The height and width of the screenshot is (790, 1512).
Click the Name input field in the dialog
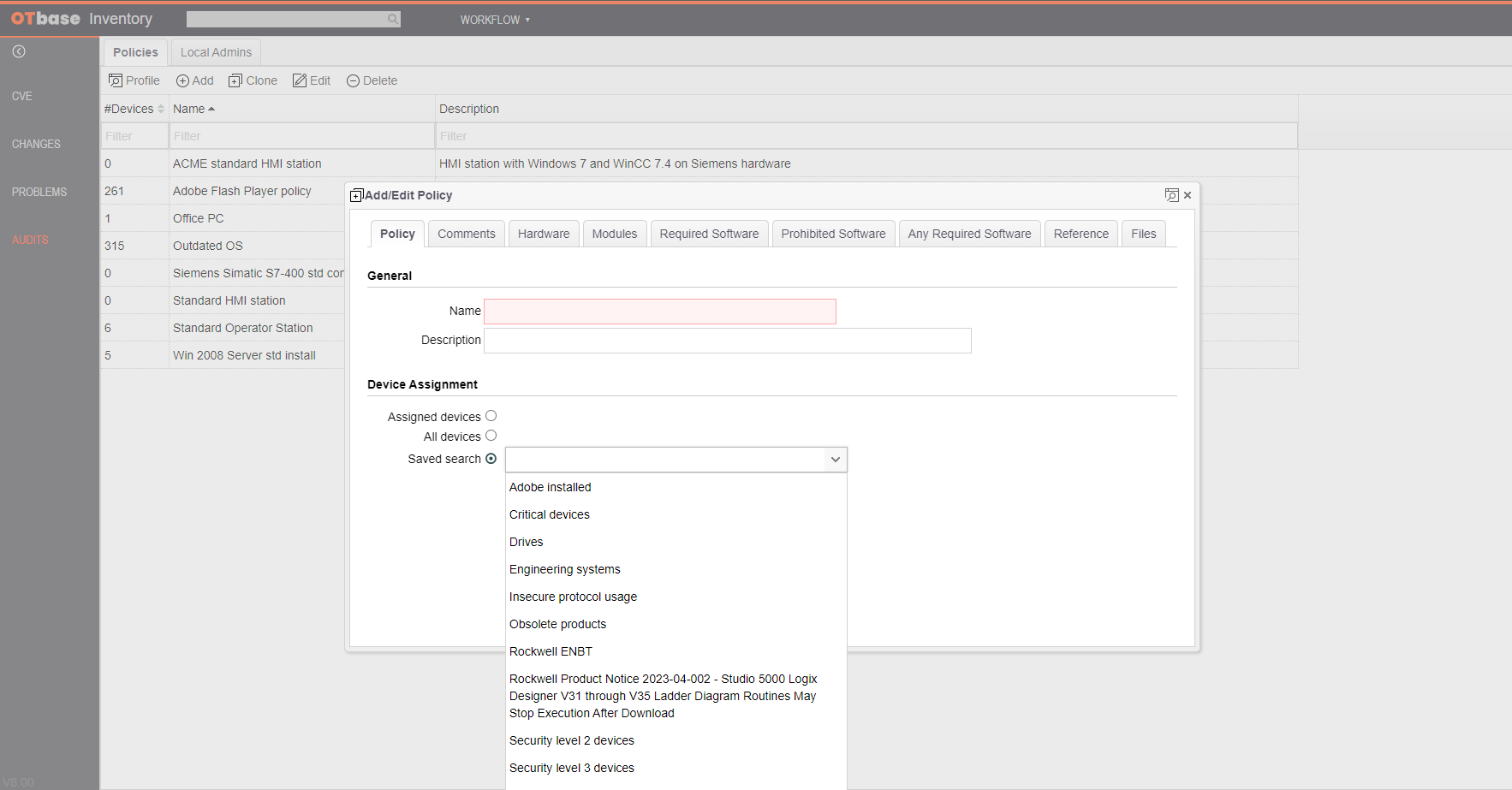(660, 312)
